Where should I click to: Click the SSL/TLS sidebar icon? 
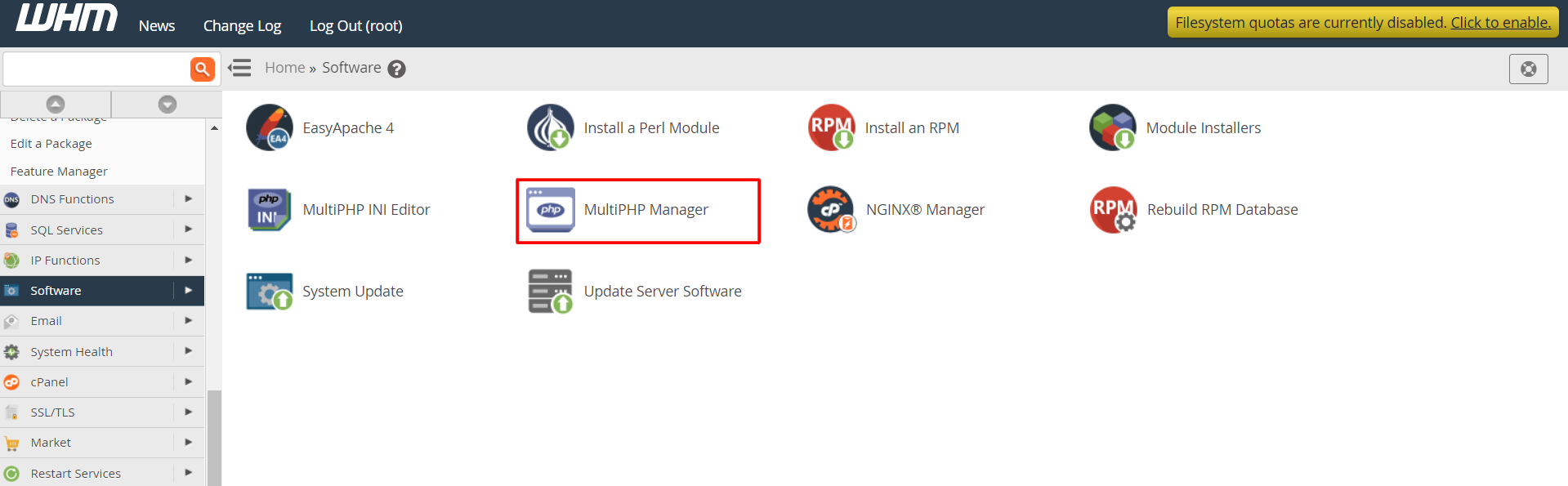pyautogui.click(x=11, y=412)
